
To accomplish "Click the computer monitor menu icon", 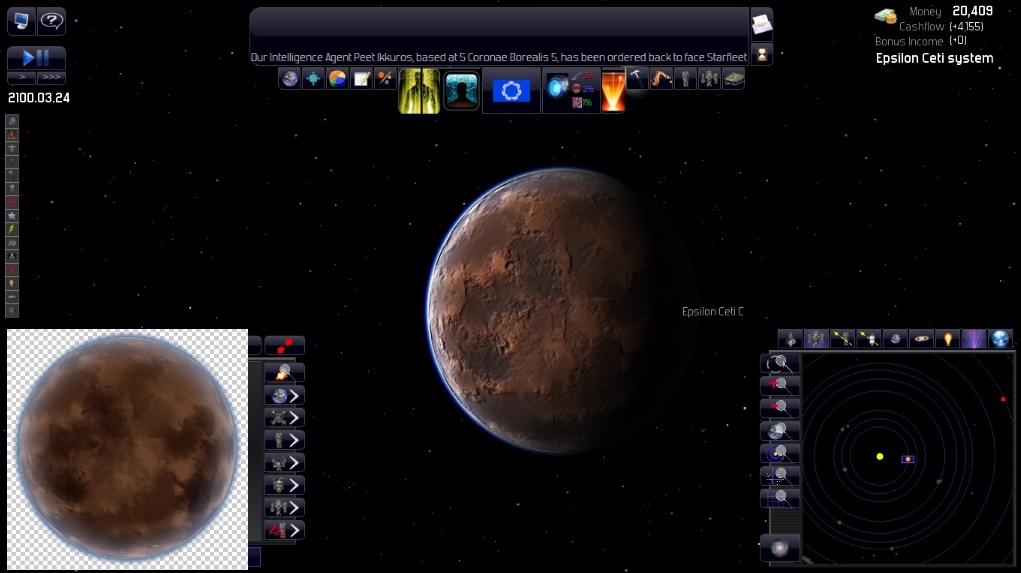I will 21,21.
